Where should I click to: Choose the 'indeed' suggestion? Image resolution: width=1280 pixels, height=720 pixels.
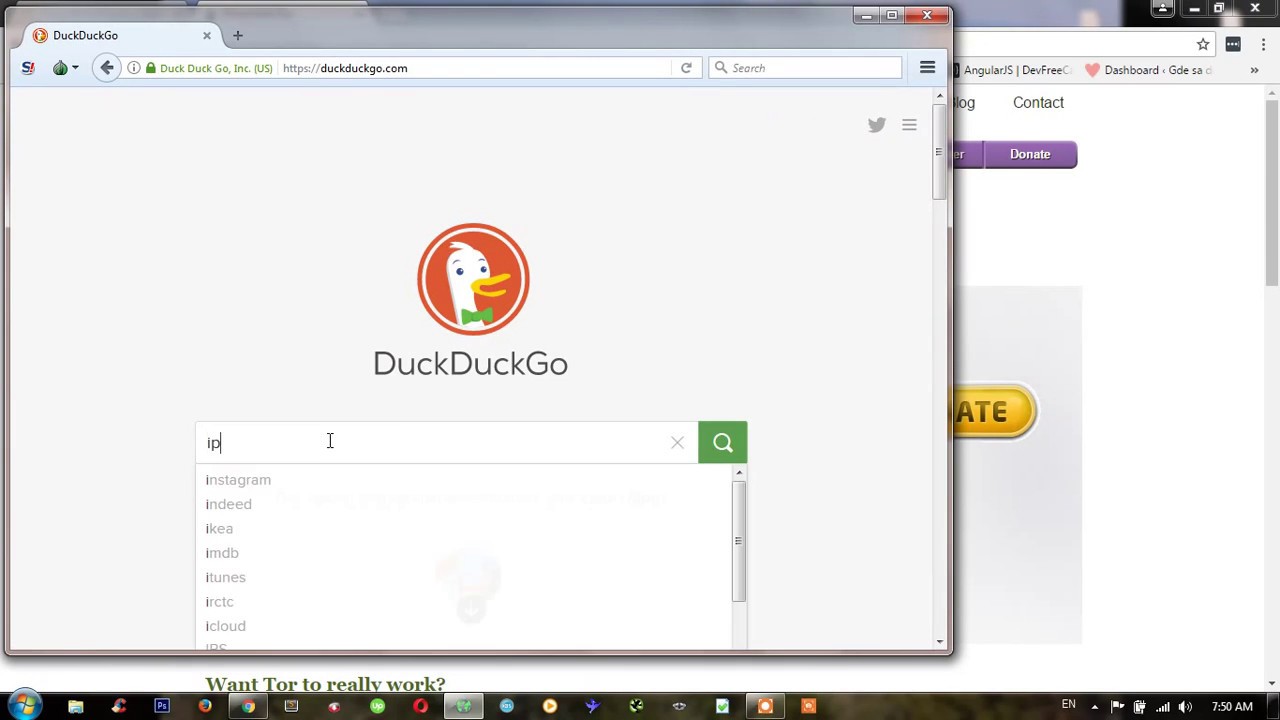click(229, 504)
